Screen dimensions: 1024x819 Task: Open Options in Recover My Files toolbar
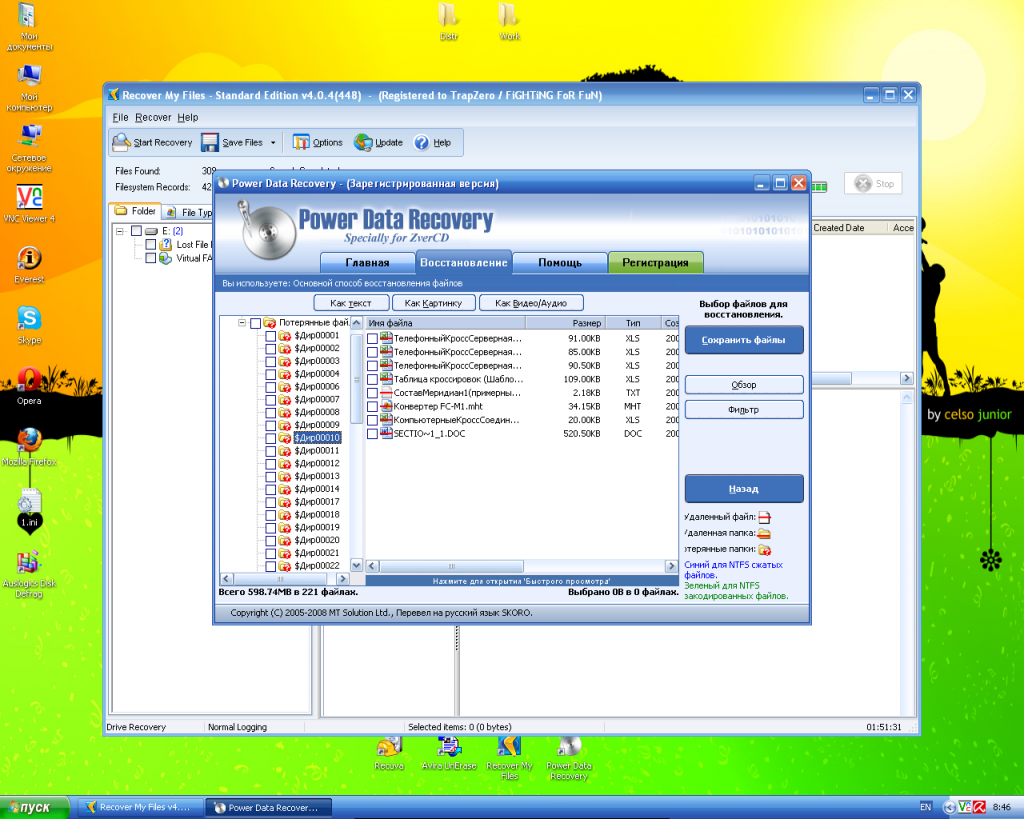point(317,142)
